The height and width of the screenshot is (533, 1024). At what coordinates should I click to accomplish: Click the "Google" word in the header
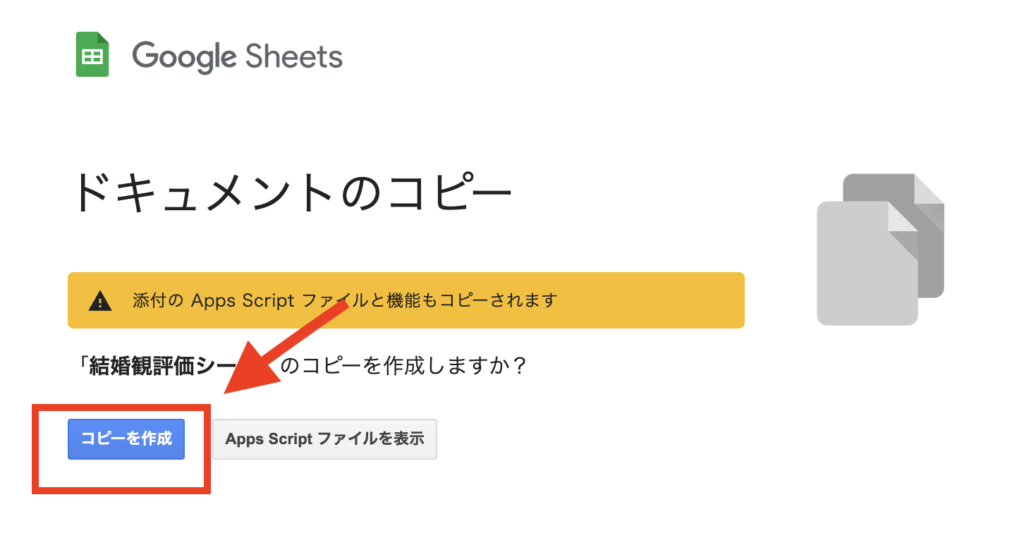tap(187, 56)
